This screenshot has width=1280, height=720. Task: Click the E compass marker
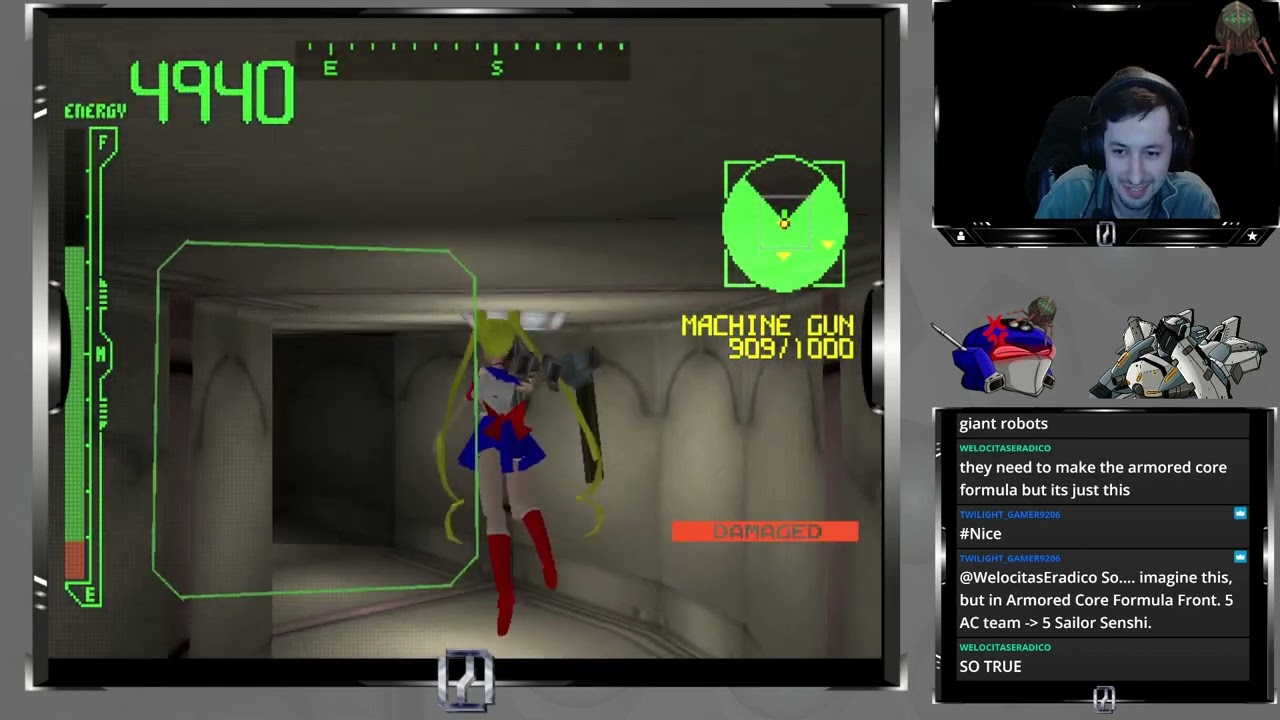coord(330,68)
